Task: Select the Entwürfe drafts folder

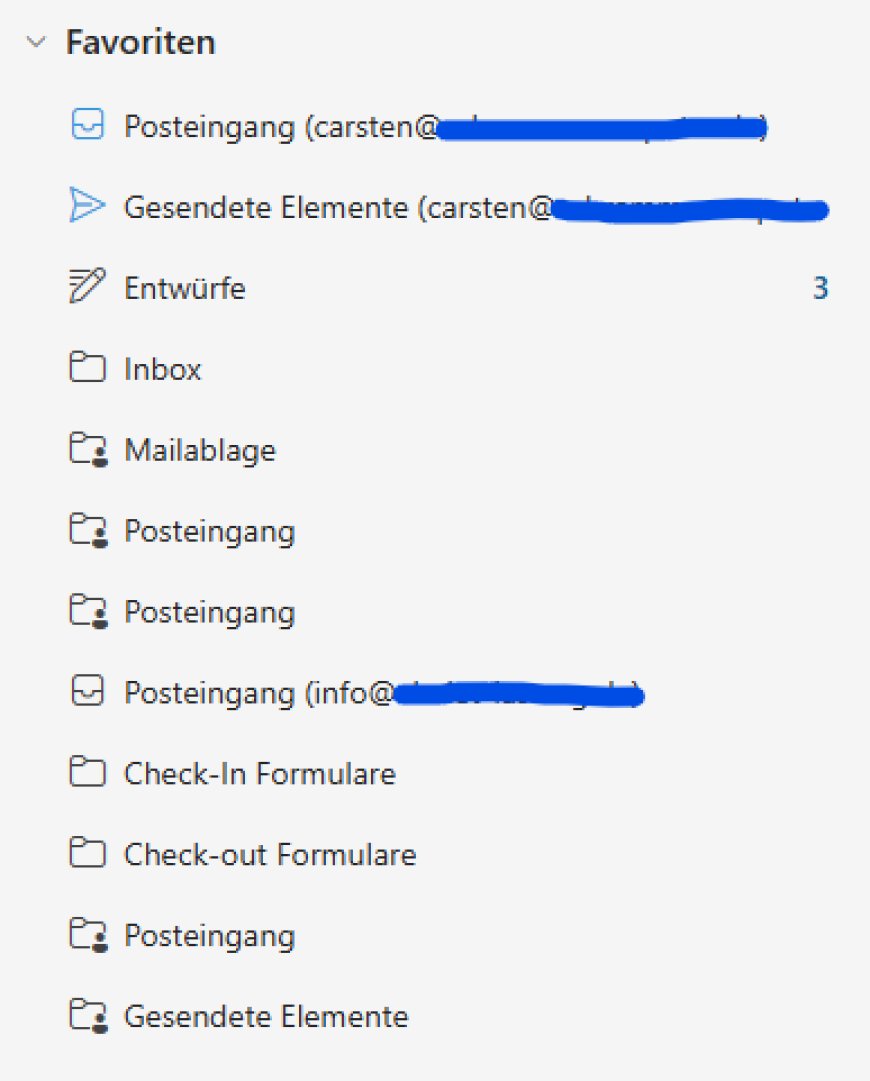Action: click(x=185, y=289)
